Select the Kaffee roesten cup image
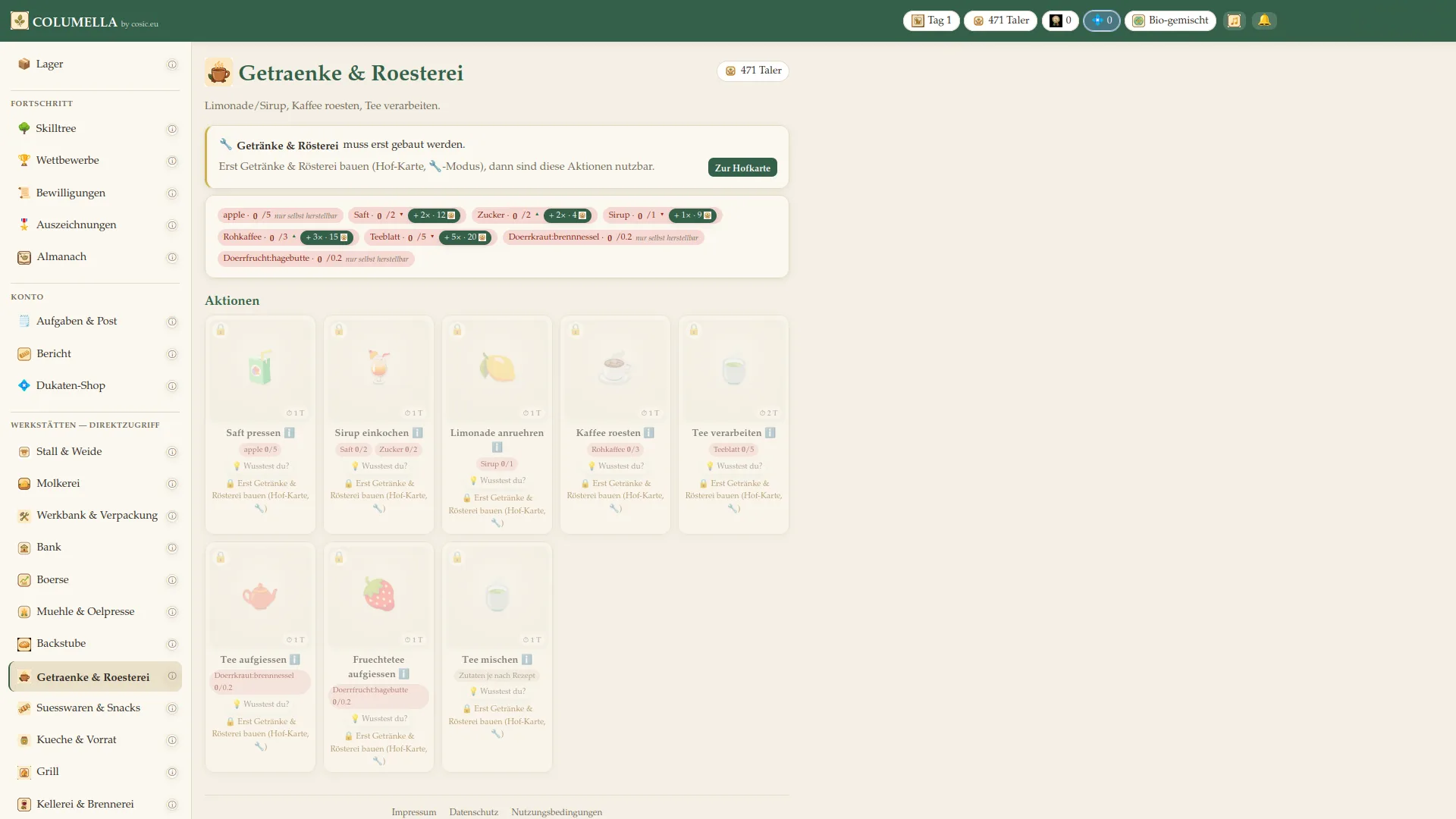1456x819 pixels. pos(615,369)
